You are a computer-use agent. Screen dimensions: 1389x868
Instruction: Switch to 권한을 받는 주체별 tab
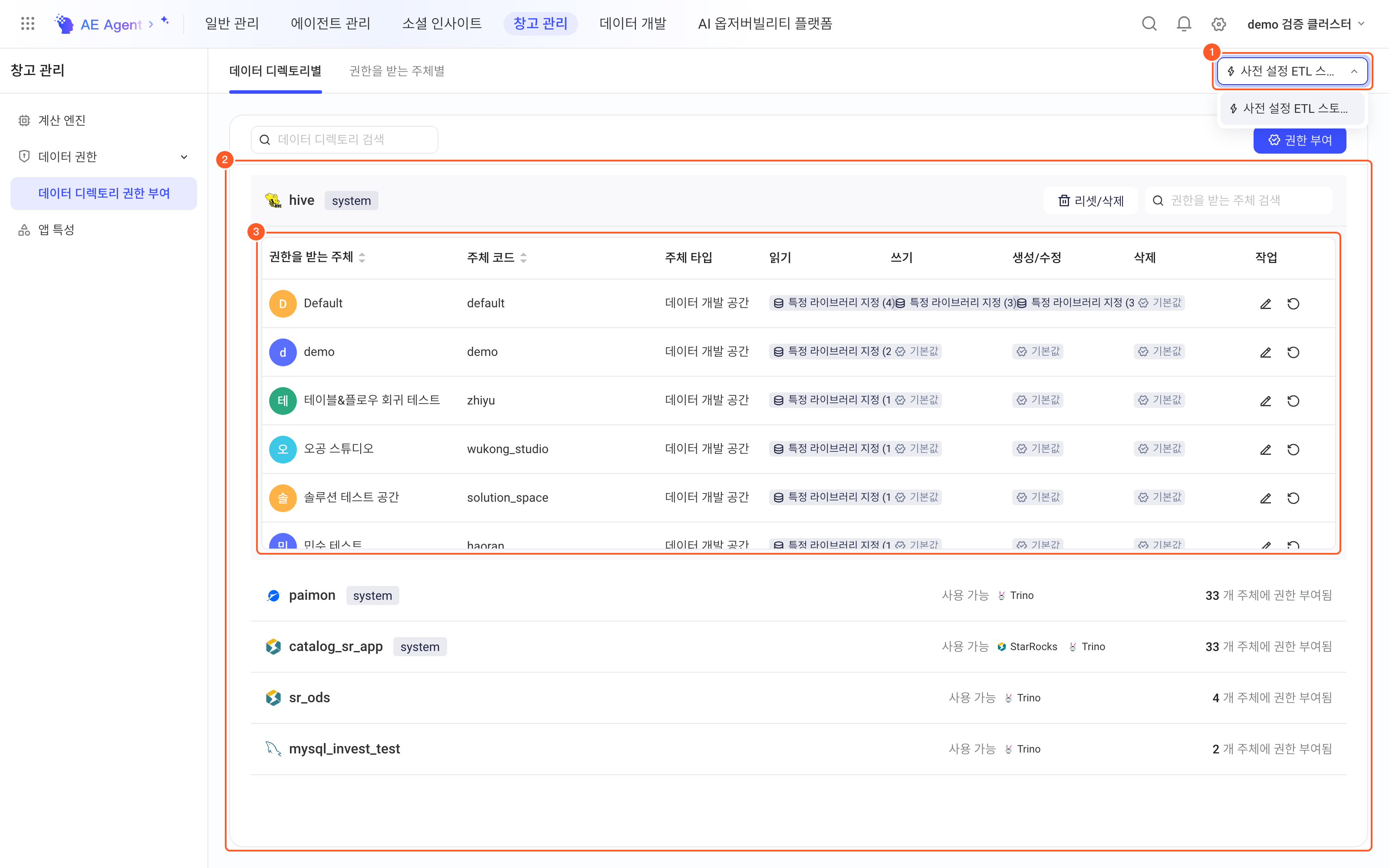397,71
